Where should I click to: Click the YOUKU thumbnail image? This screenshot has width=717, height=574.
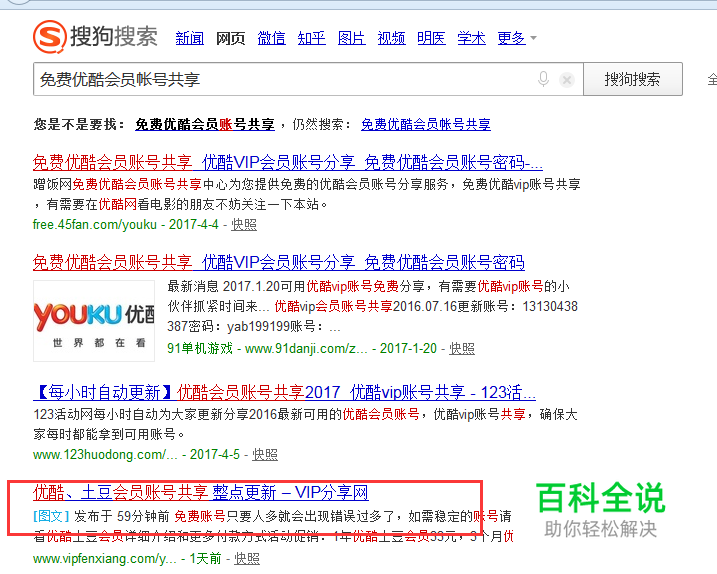coord(94,321)
